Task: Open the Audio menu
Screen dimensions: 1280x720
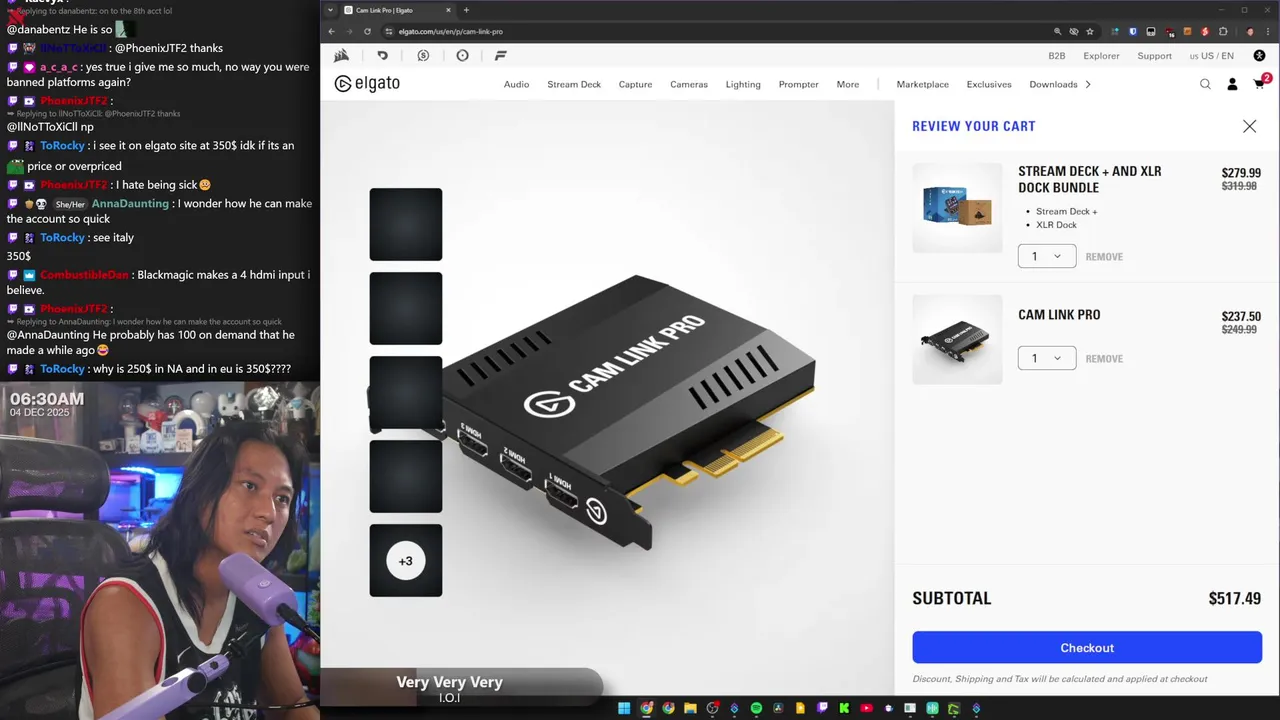Action: [x=516, y=84]
